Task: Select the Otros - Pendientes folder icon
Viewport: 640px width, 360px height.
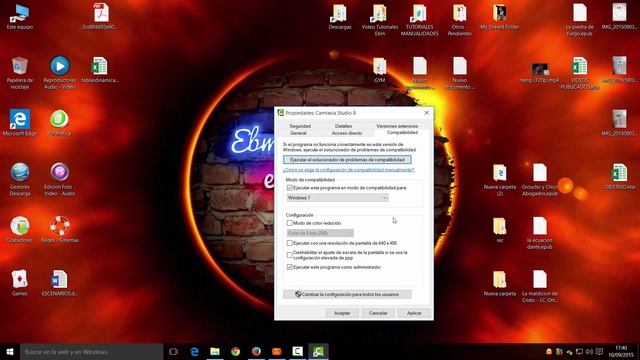Action: [x=460, y=20]
